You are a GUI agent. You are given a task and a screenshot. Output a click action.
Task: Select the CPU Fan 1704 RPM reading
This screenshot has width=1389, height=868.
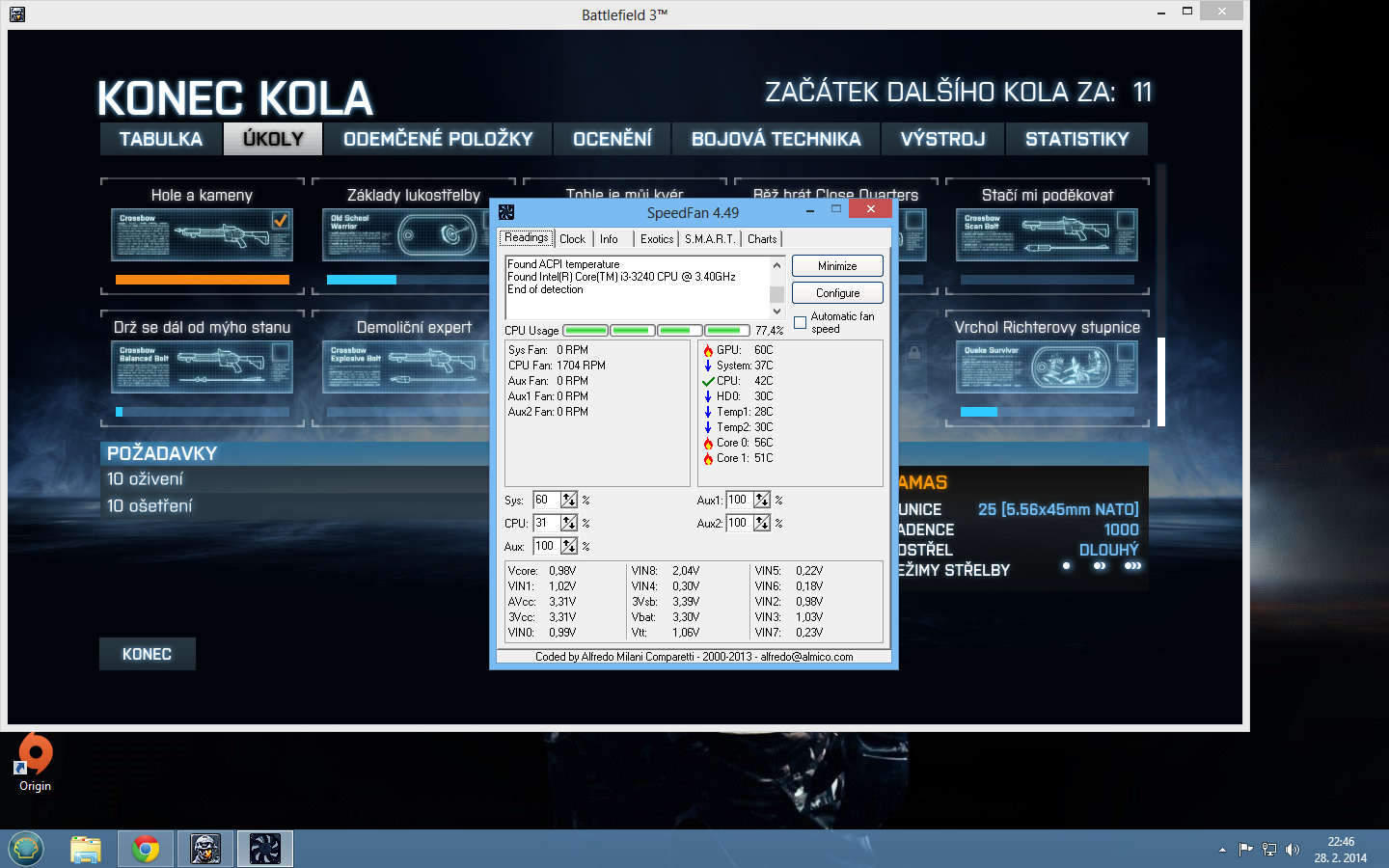558,366
